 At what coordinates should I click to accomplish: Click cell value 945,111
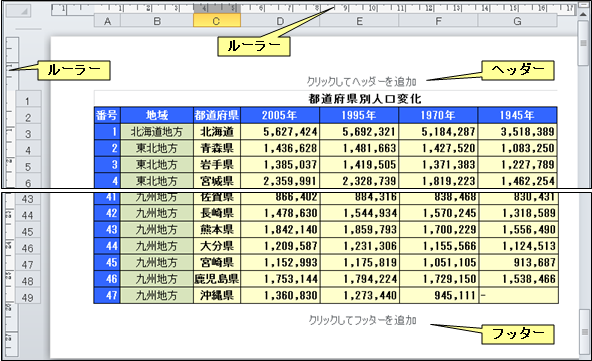(x=438, y=295)
